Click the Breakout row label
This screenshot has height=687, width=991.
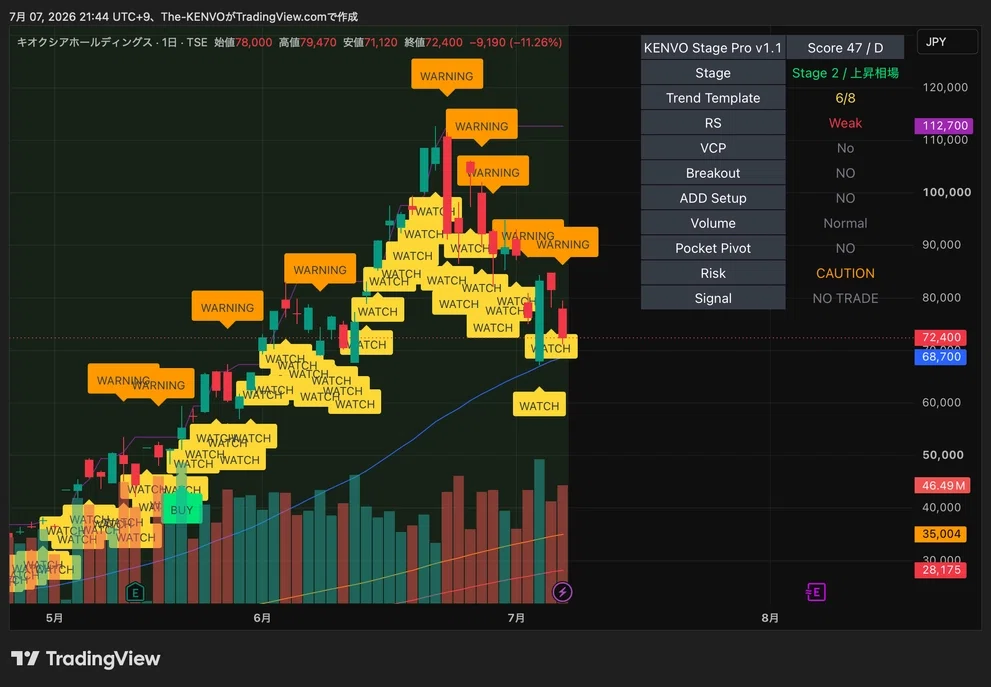(x=713, y=173)
